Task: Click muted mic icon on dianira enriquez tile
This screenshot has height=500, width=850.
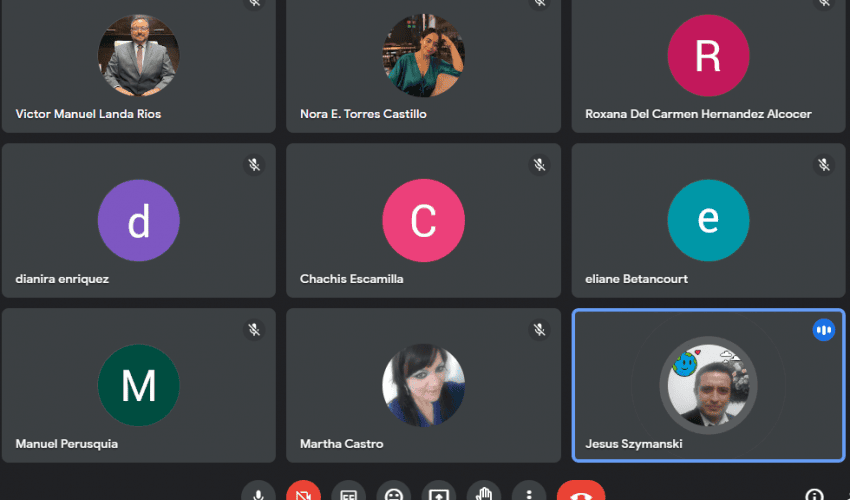Action: point(254,165)
